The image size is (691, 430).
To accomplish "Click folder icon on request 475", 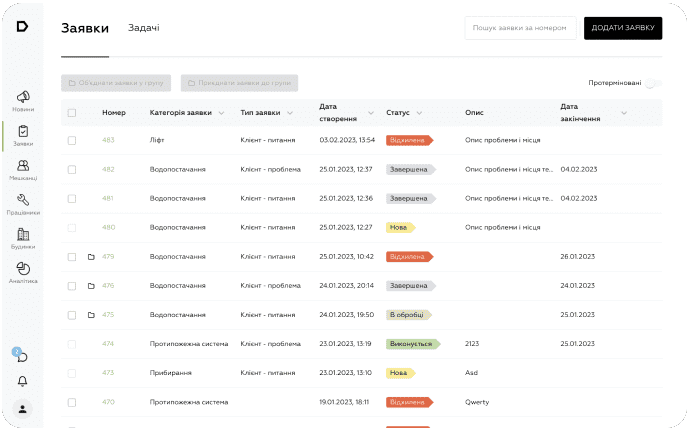I will pos(91,315).
